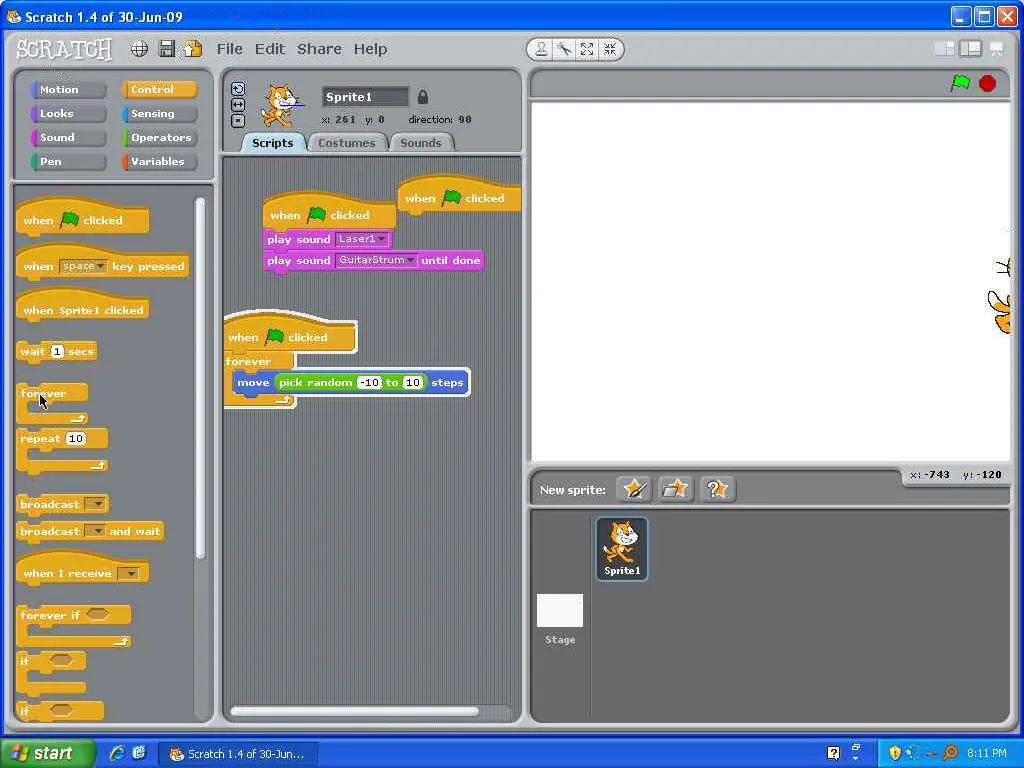The width and height of the screenshot is (1024, 768).
Task: Open the File menu
Action: coord(229,49)
